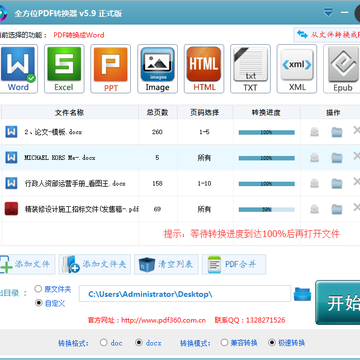Viewport: 360px width, 360px height.
Task: Remove 精装修设计施工招标文件 pdf from list
Action: [x=356, y=207]
